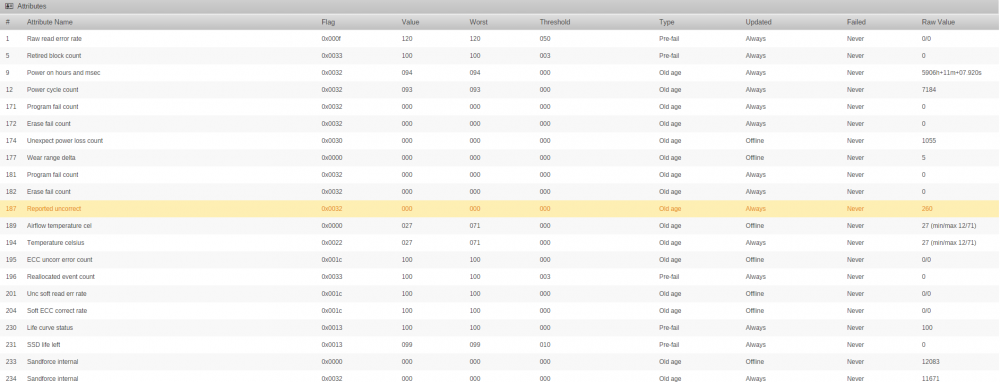
Task: Click raw value '12083'
Action: coord(930,362)
